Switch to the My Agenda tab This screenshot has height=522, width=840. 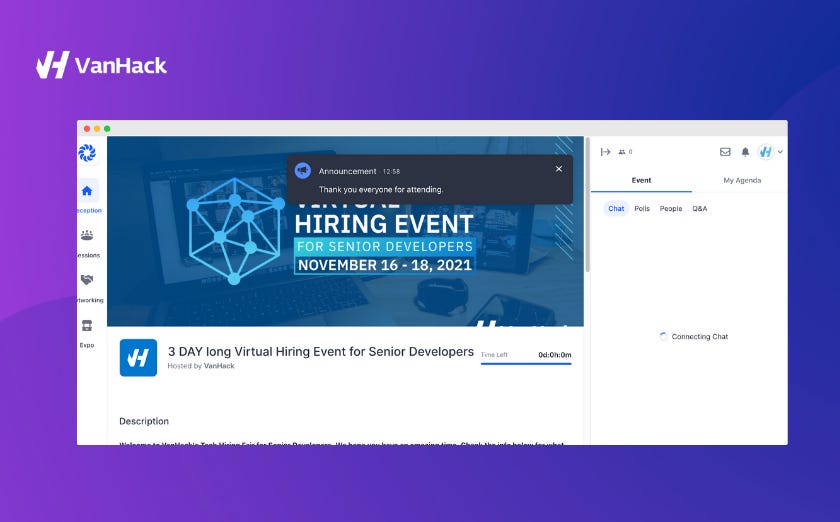742,181
